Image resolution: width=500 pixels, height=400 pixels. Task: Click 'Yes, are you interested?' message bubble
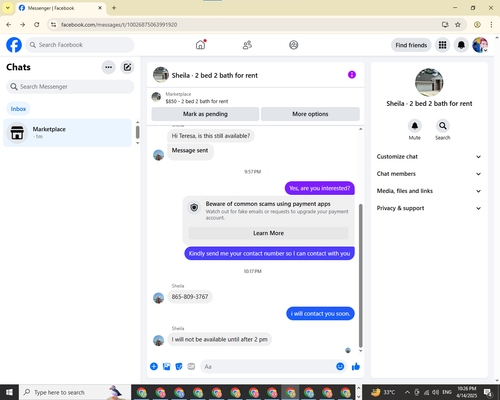tap(320, 188)
